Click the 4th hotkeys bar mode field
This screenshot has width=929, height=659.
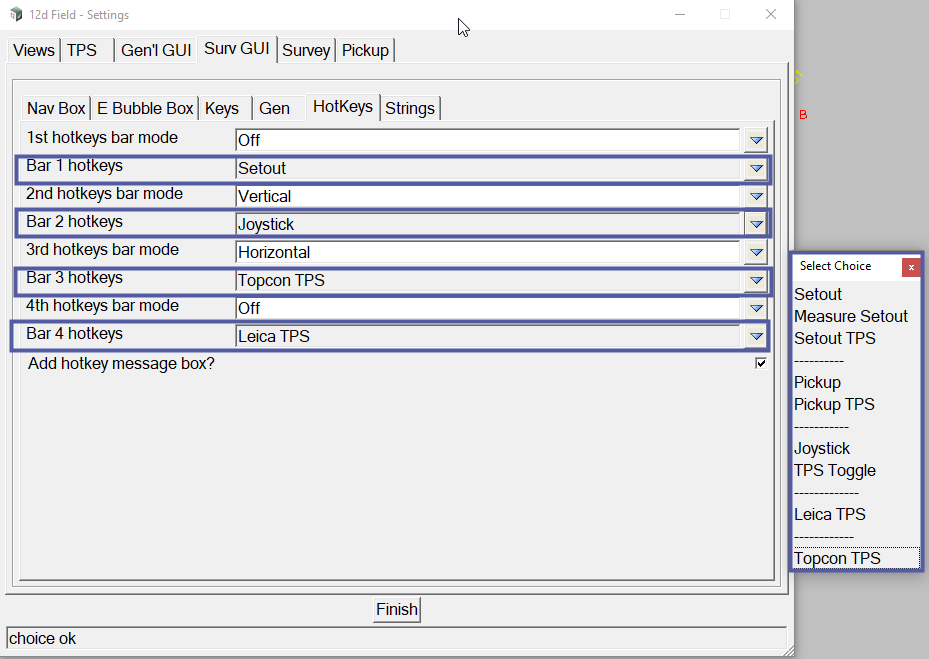click(x=488, y=308)
